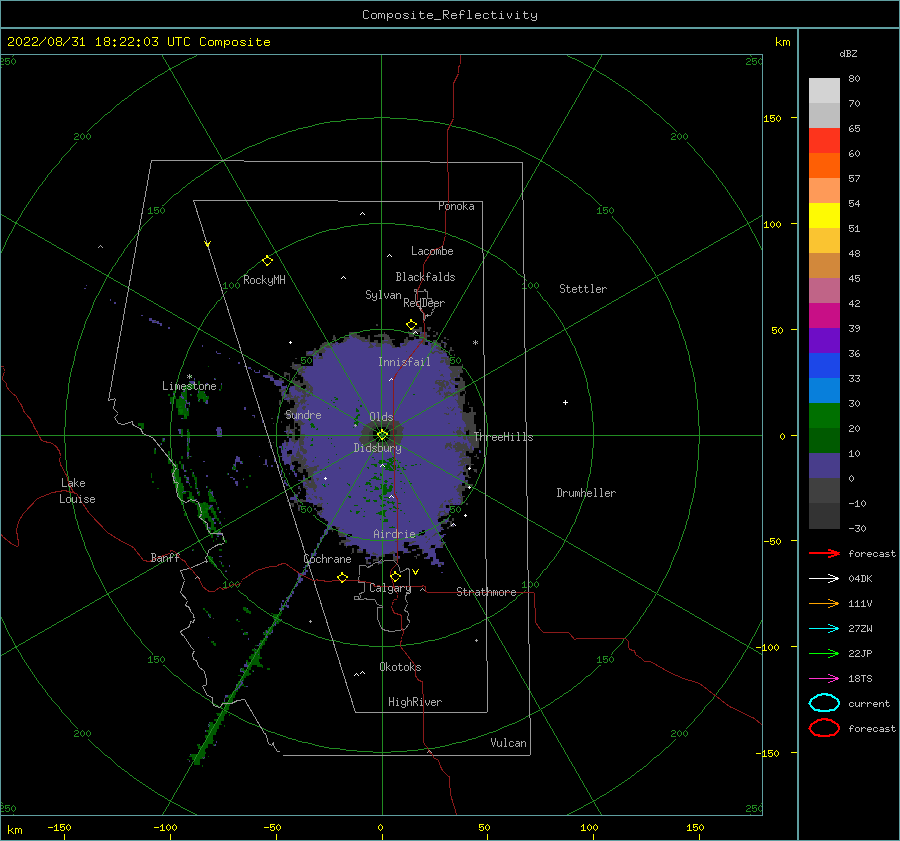Click the yellow diamond marker below RedDeer
The height and width of the screenshot is (841, 900).
click(411, 325)
